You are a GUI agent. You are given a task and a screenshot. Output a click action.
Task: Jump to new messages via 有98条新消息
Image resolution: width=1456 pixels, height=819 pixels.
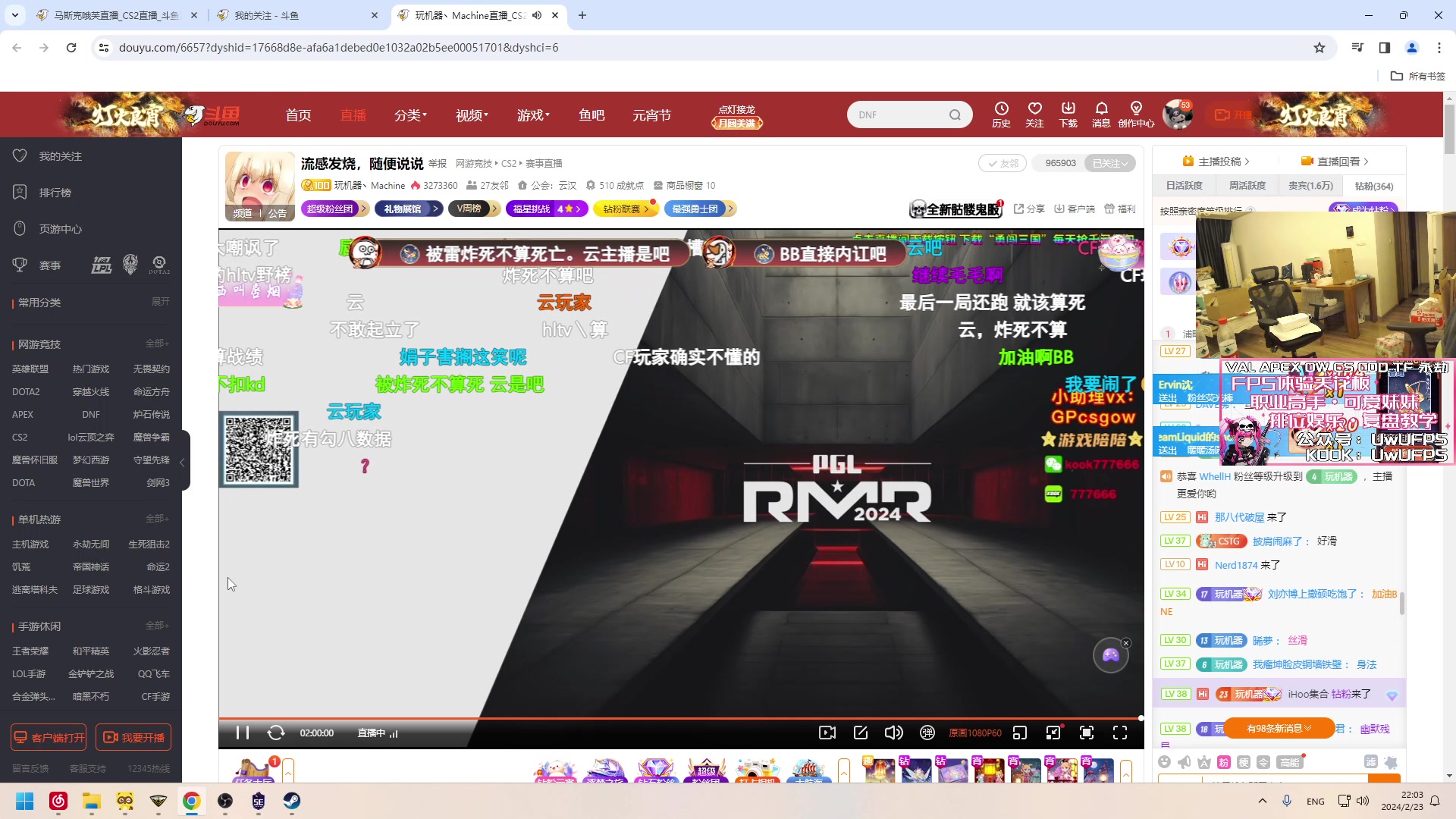(1279, 729)
